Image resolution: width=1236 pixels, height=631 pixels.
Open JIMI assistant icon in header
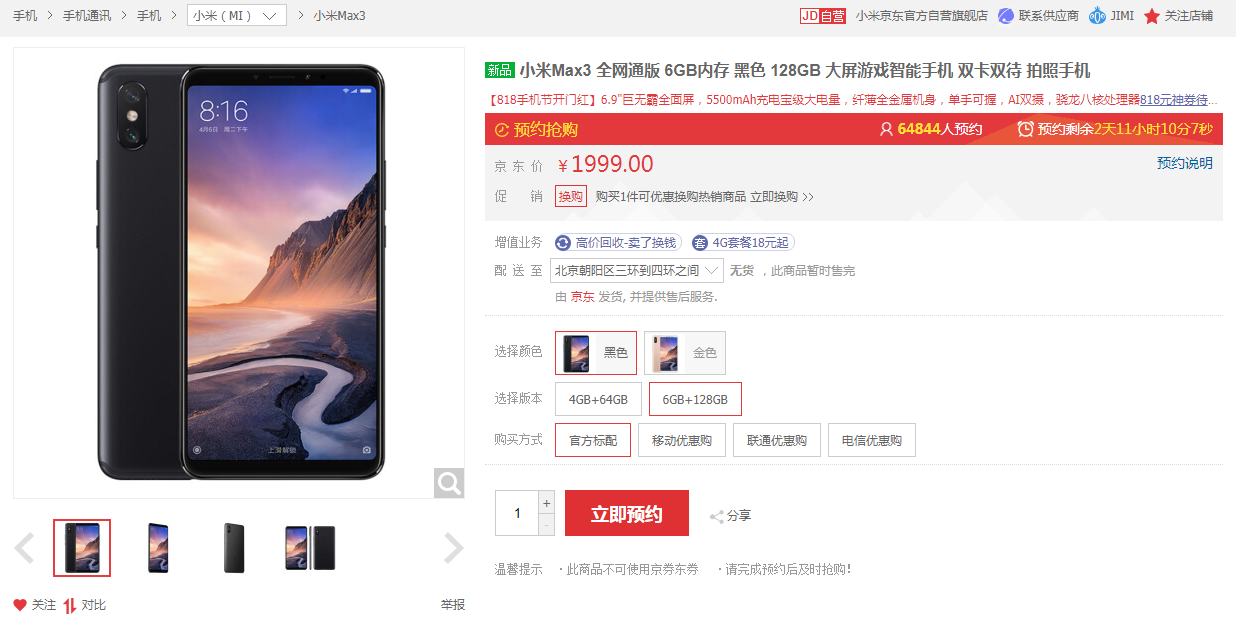[1097, 15]
